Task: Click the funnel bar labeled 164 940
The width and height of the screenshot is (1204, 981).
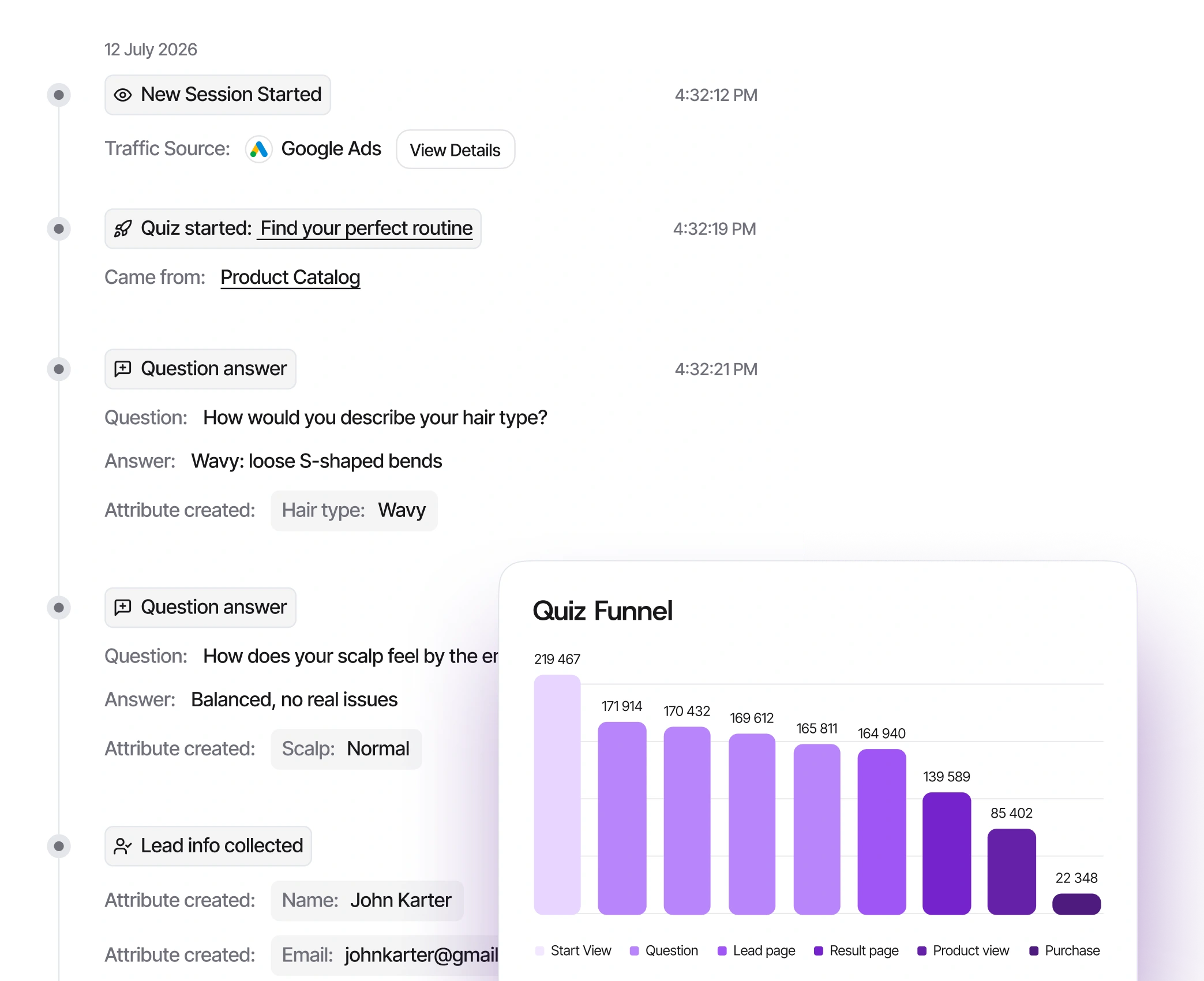Action: (x=882, y=832)
